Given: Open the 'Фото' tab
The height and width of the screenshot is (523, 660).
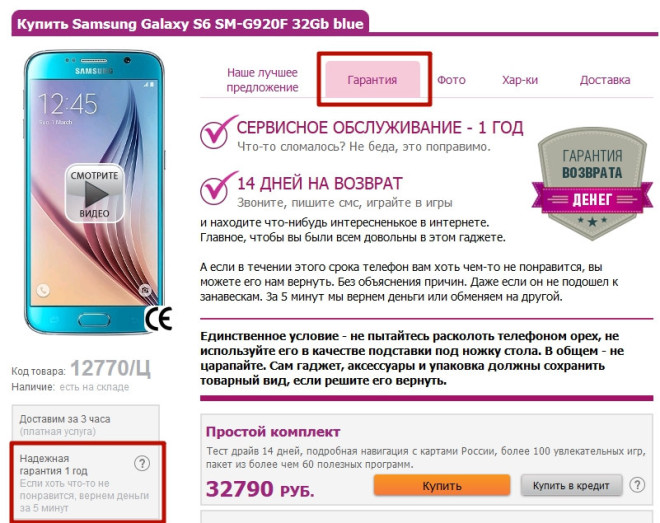Looking at the screenshot, I should coord(451,80).
